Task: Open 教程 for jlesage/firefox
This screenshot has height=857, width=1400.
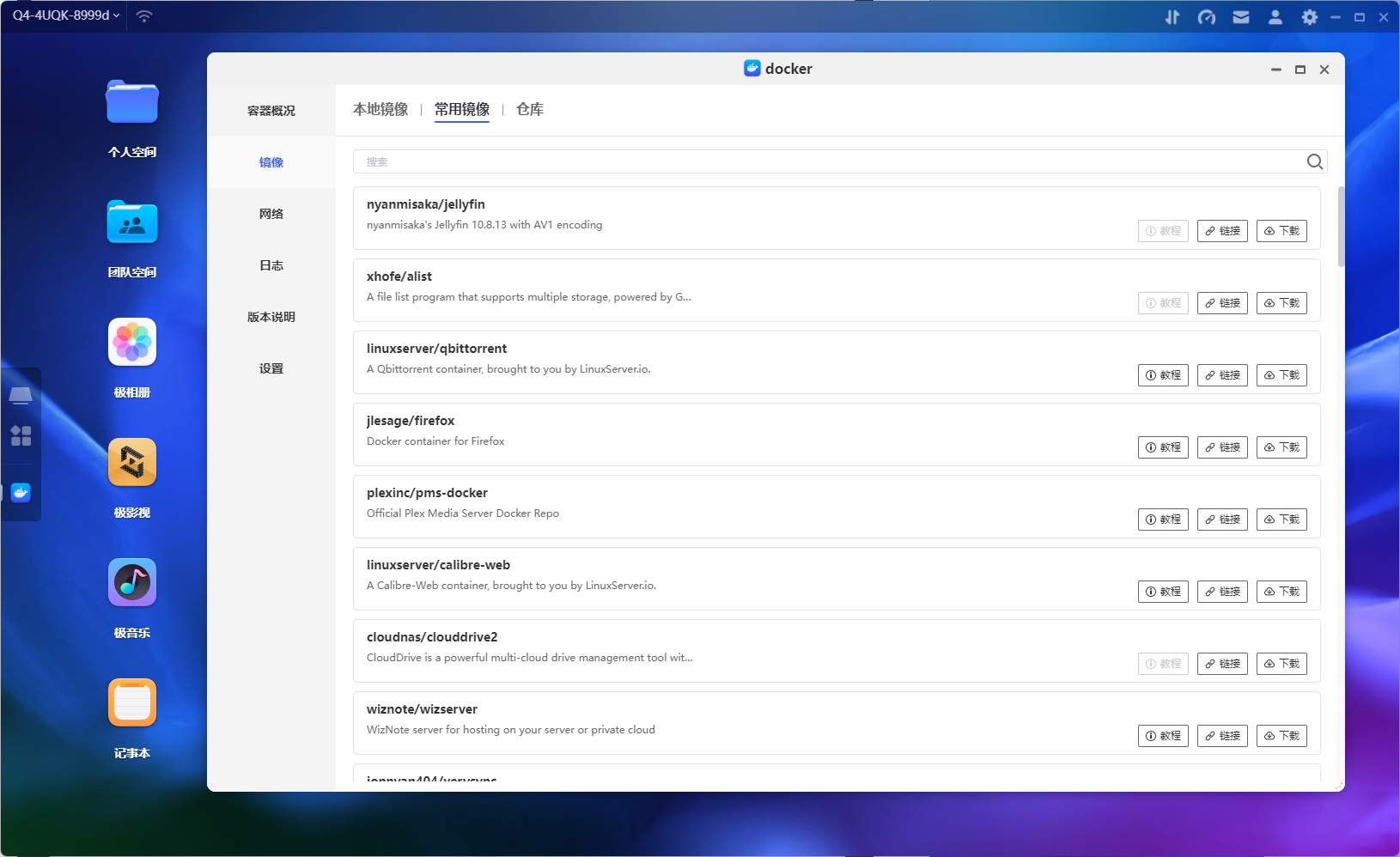Action: [x=1163, y=447]
